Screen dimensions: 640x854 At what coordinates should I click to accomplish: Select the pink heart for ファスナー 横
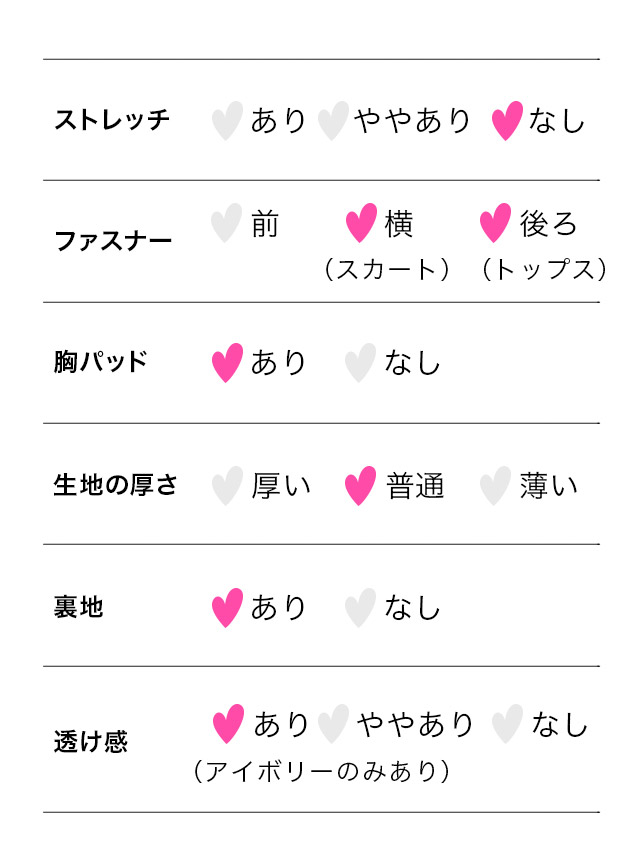361,223
